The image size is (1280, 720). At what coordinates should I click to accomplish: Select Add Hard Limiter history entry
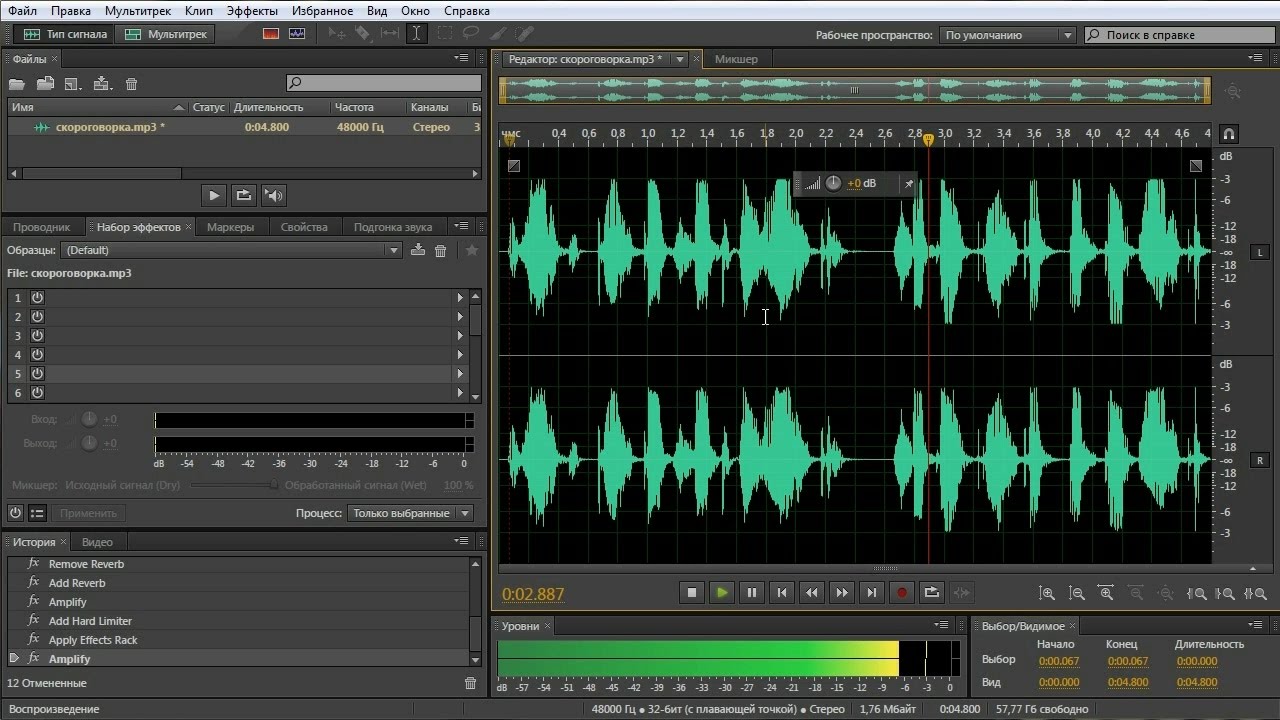coord(90,621)
